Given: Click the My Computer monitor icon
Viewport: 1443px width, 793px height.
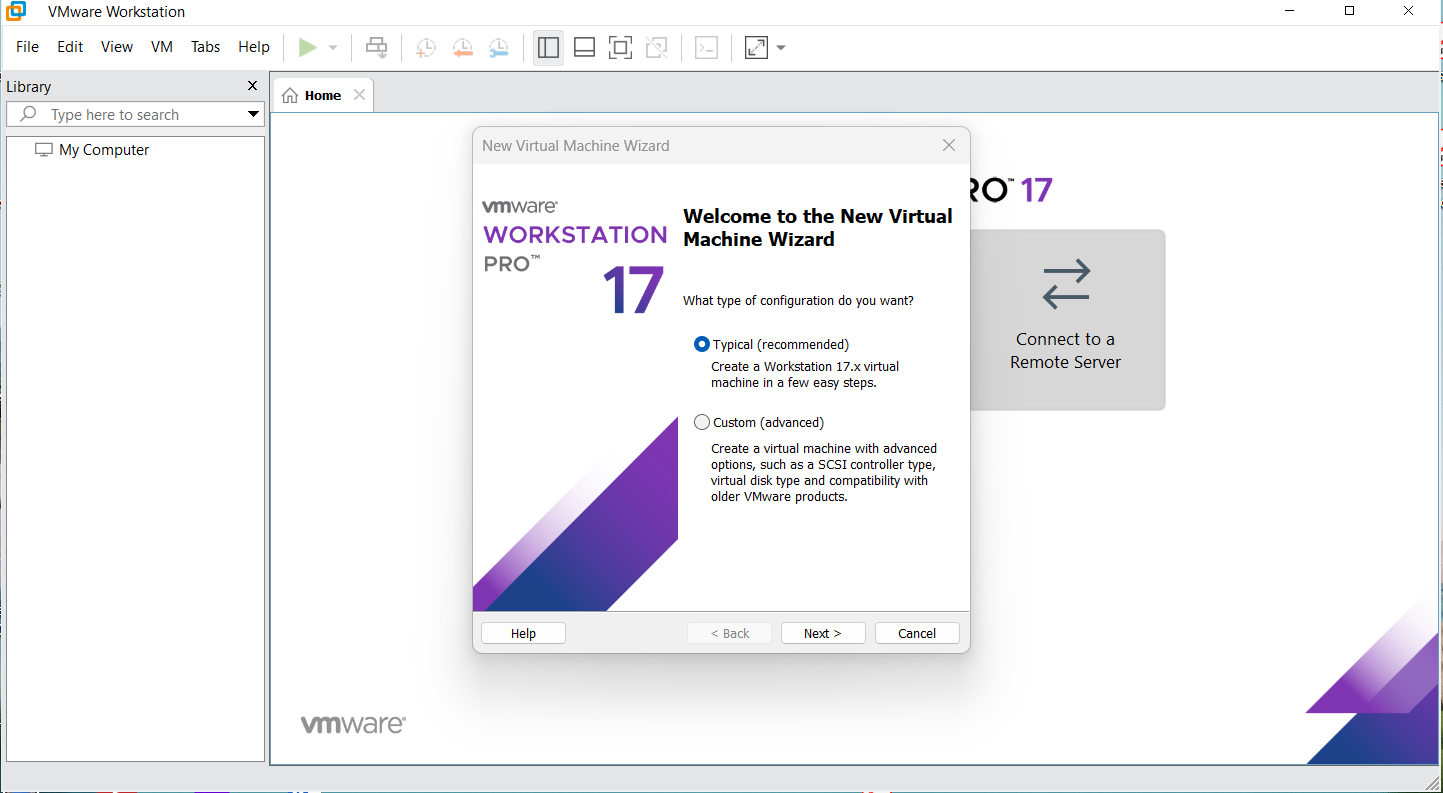Looking at the screenshot, I should coord(43,150).
